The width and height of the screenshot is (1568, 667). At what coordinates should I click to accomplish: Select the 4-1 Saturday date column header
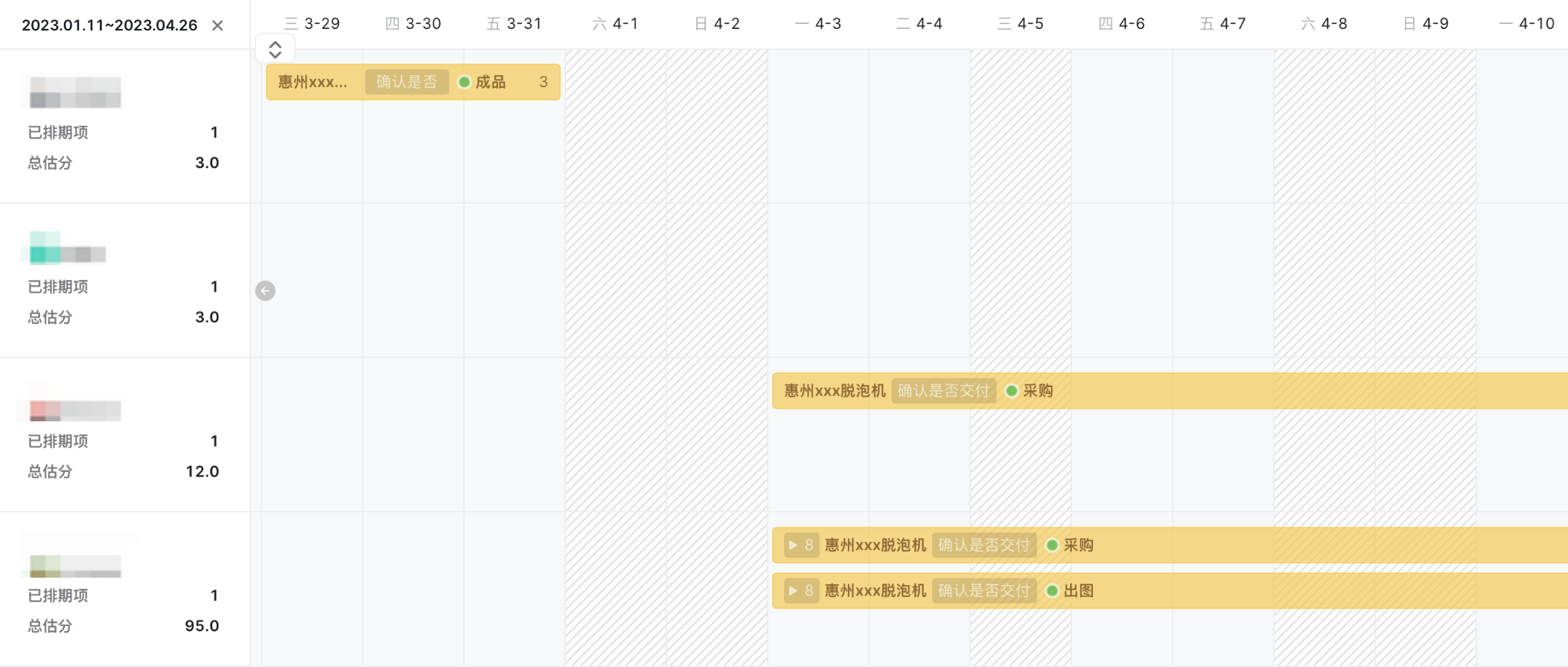pos(616,24)
